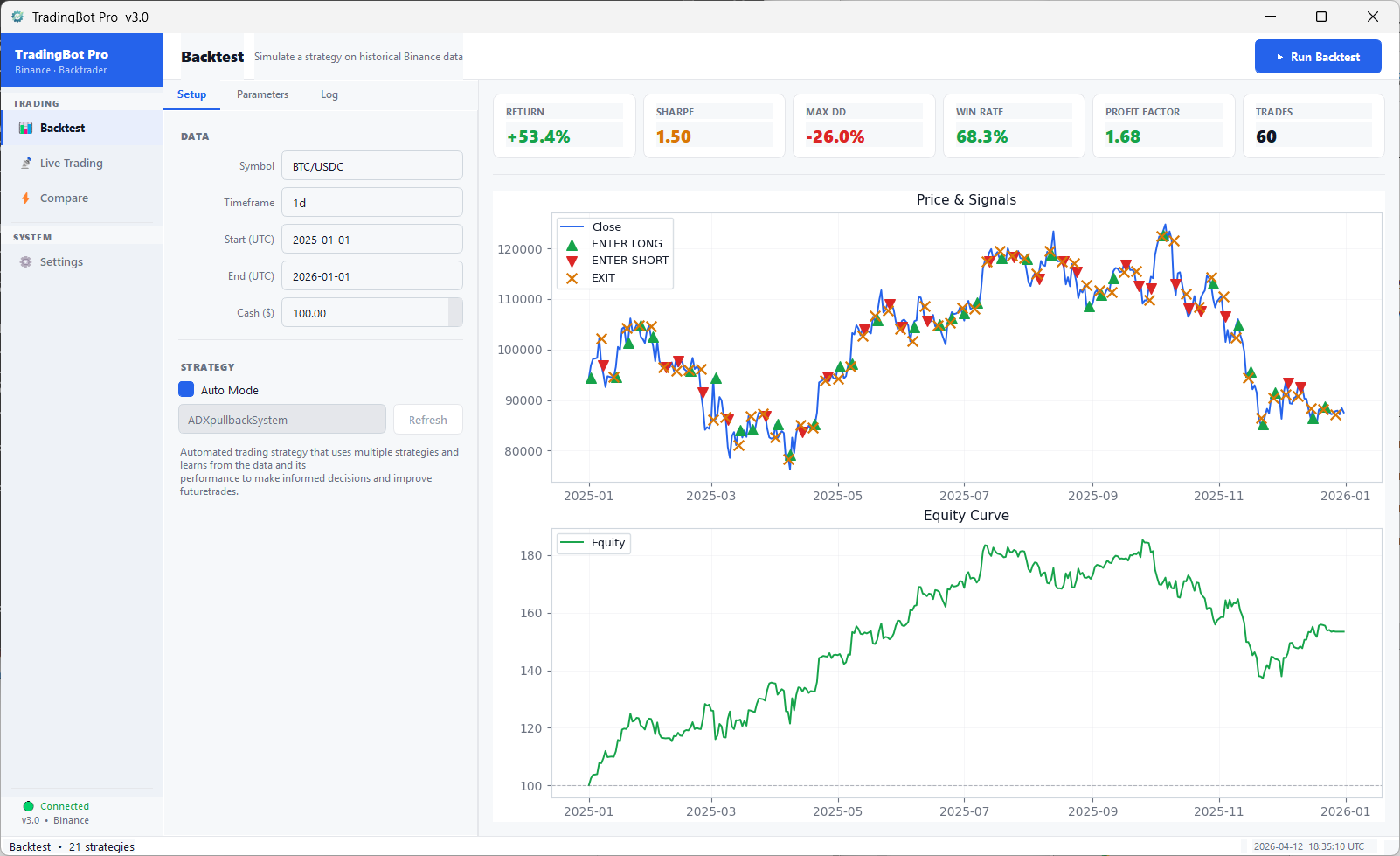The image size is (1400, 856).
Task: Click the Refresh button next to strategy
Action: tap(427, 419)
